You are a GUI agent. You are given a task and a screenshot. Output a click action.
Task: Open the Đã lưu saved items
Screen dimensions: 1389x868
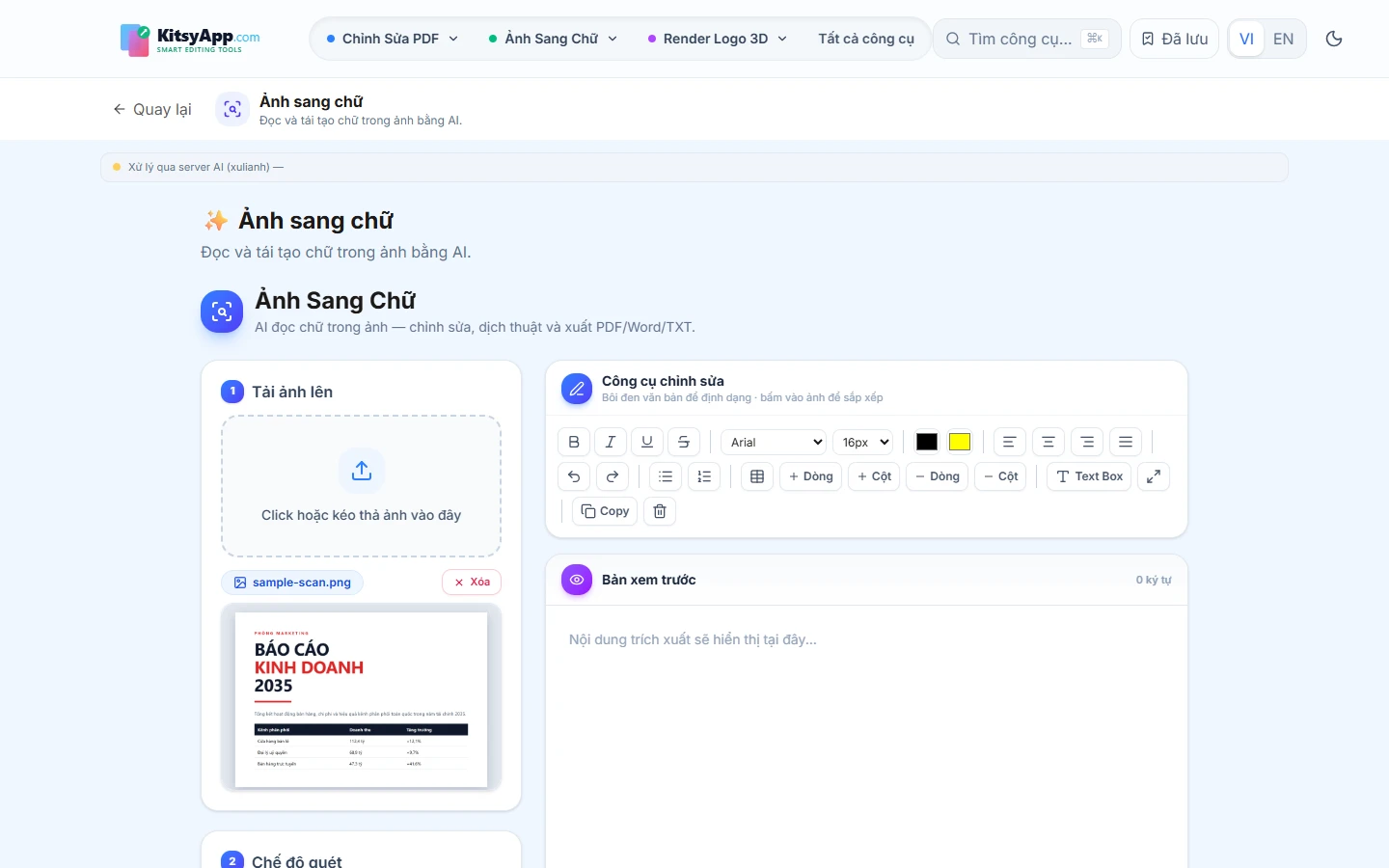[x=1174, y=39]
